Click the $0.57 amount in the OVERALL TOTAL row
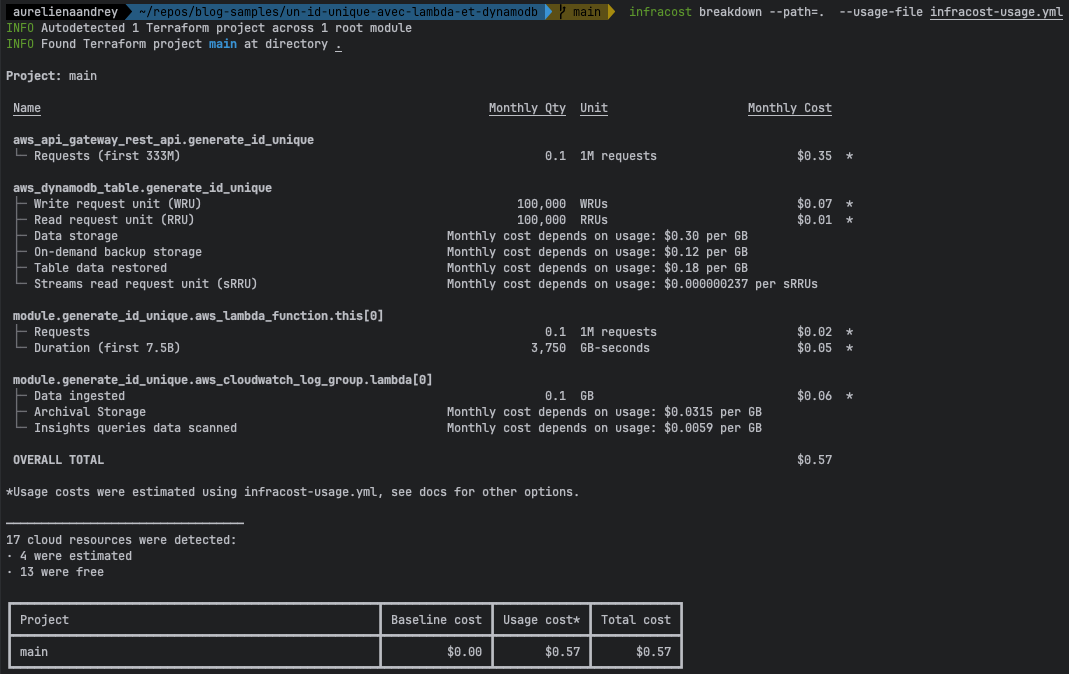The image size is (1069, 674). 814,460
